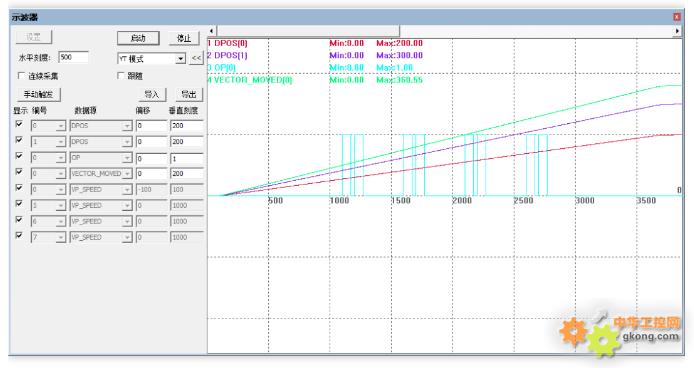Click the 停止 stop button
Viewport: 694px width, 368px height.
[x=184, y=38]
